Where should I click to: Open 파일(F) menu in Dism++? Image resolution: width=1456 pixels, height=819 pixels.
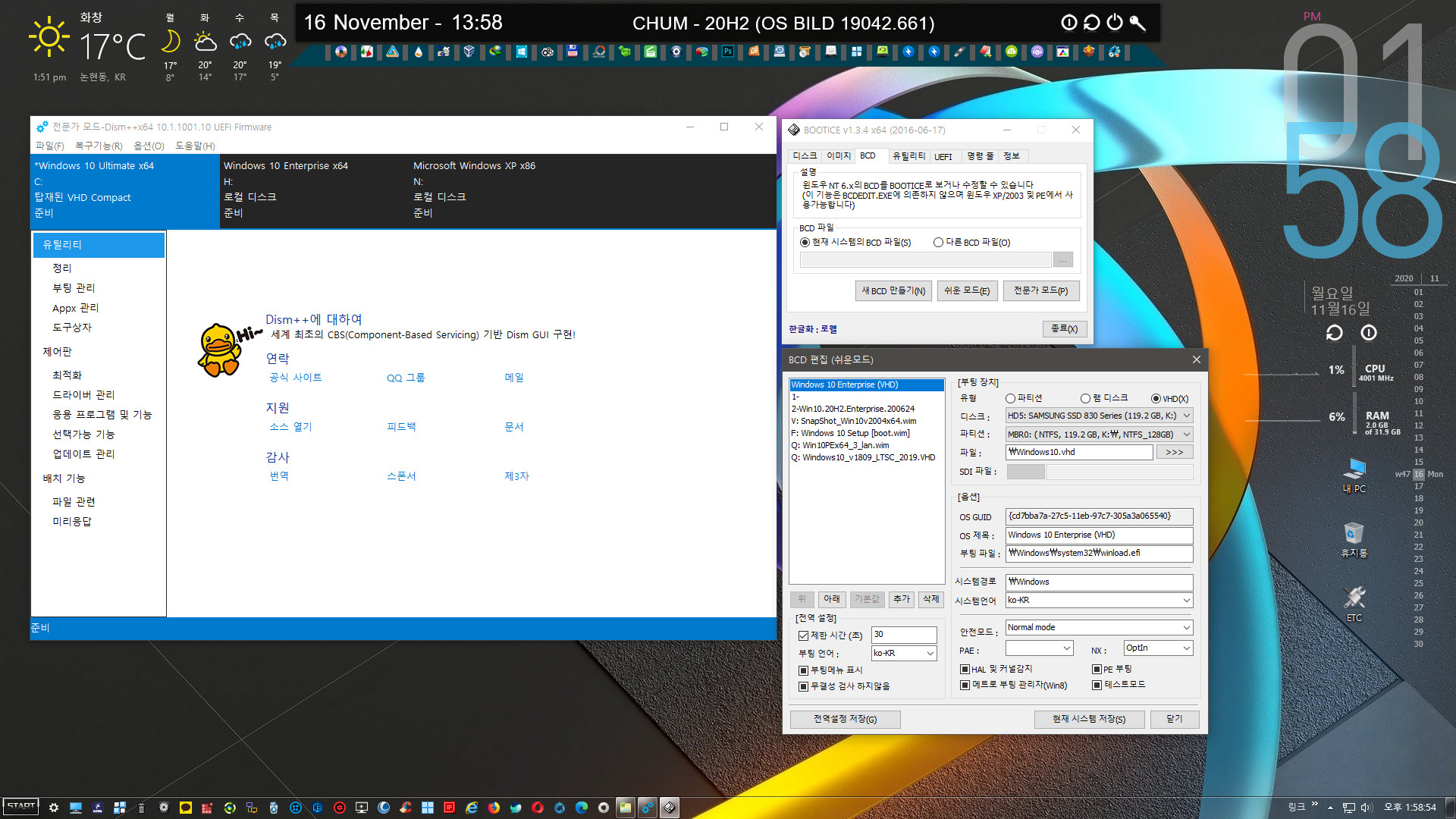click(x=50, y=146)
